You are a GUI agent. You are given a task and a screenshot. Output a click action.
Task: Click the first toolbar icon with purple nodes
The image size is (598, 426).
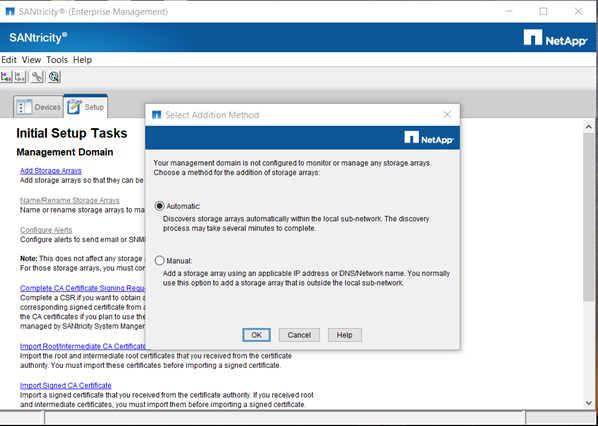(x=6, y=77)
